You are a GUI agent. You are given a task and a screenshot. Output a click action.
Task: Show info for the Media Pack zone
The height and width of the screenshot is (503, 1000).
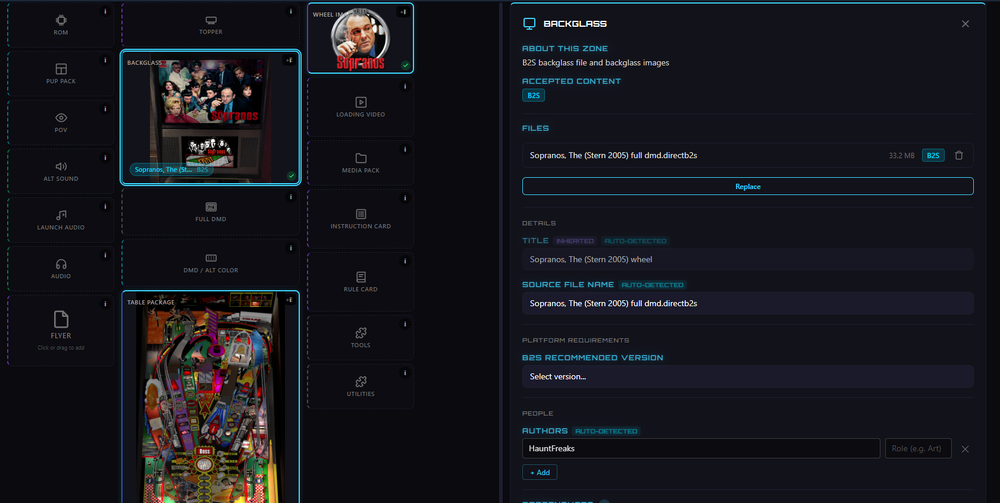tap(404, 149)
